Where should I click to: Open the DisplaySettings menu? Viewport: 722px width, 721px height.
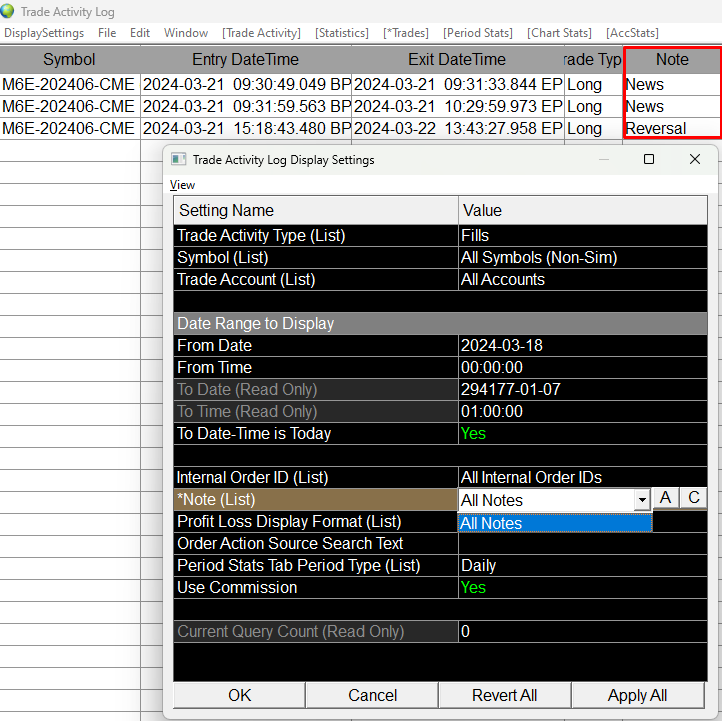pyautogui.click(x=44, y=33)
